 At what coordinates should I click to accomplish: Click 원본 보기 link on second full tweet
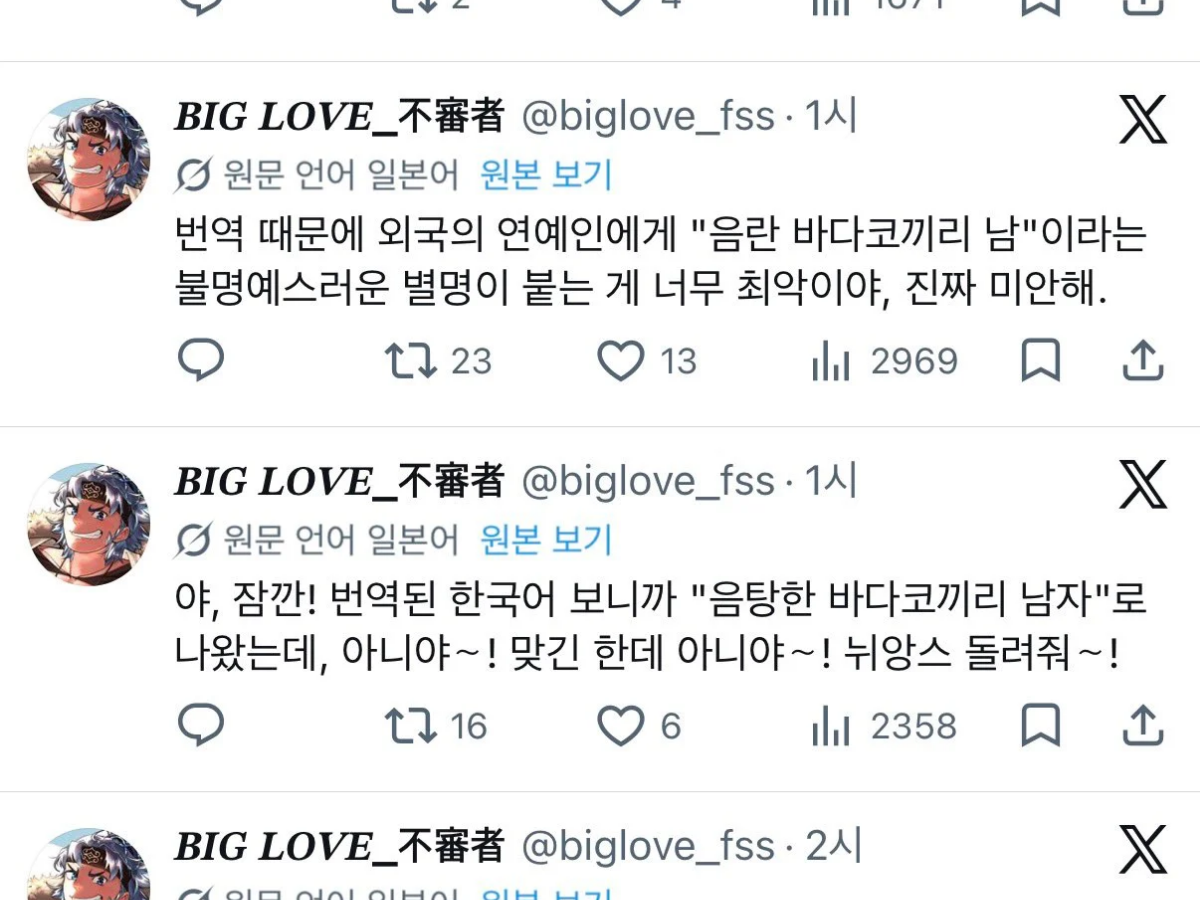tap(546, 541)
